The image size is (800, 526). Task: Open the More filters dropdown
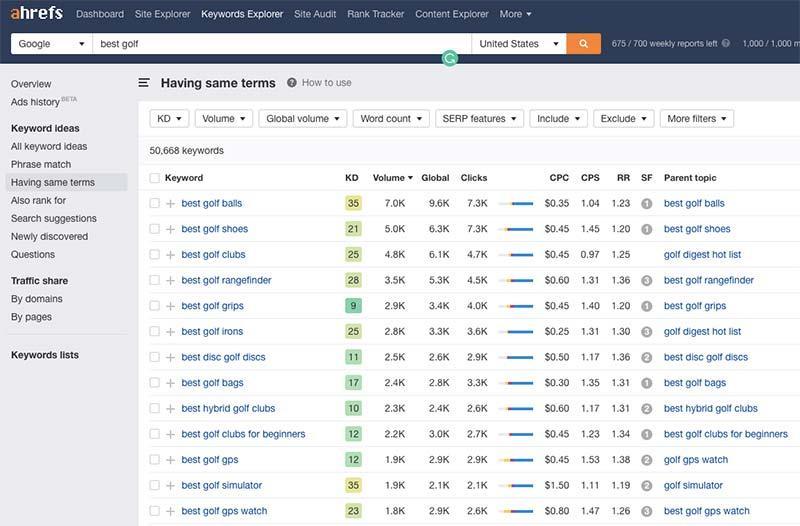pyautogui.click(x=696, y=118)
